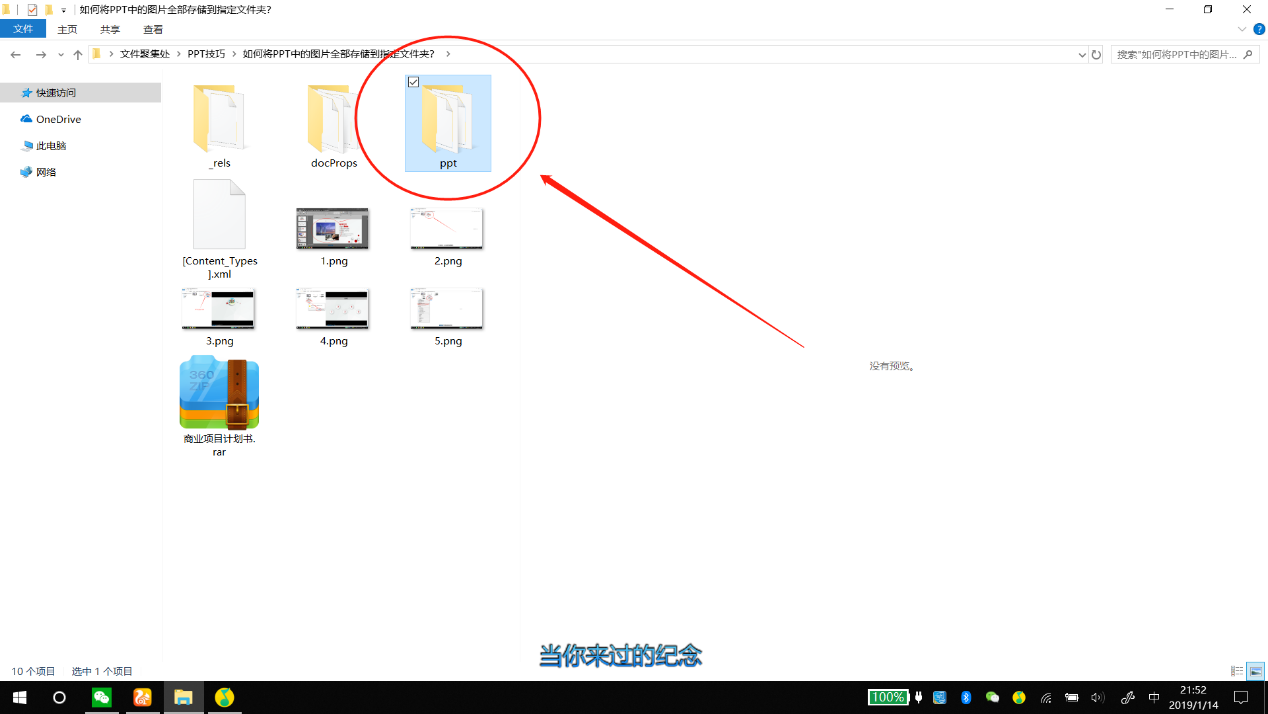
Task: Open the Wi-Fi network tray icon
Action: pos(1046,697)
